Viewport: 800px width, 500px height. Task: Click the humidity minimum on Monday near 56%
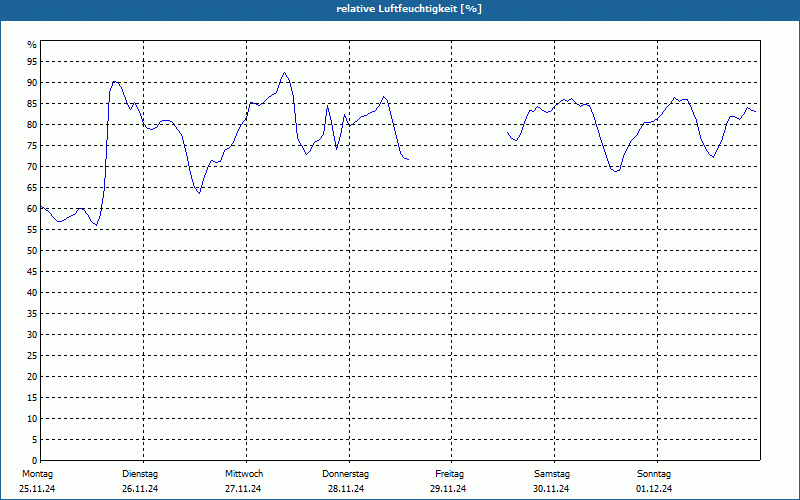96,225
